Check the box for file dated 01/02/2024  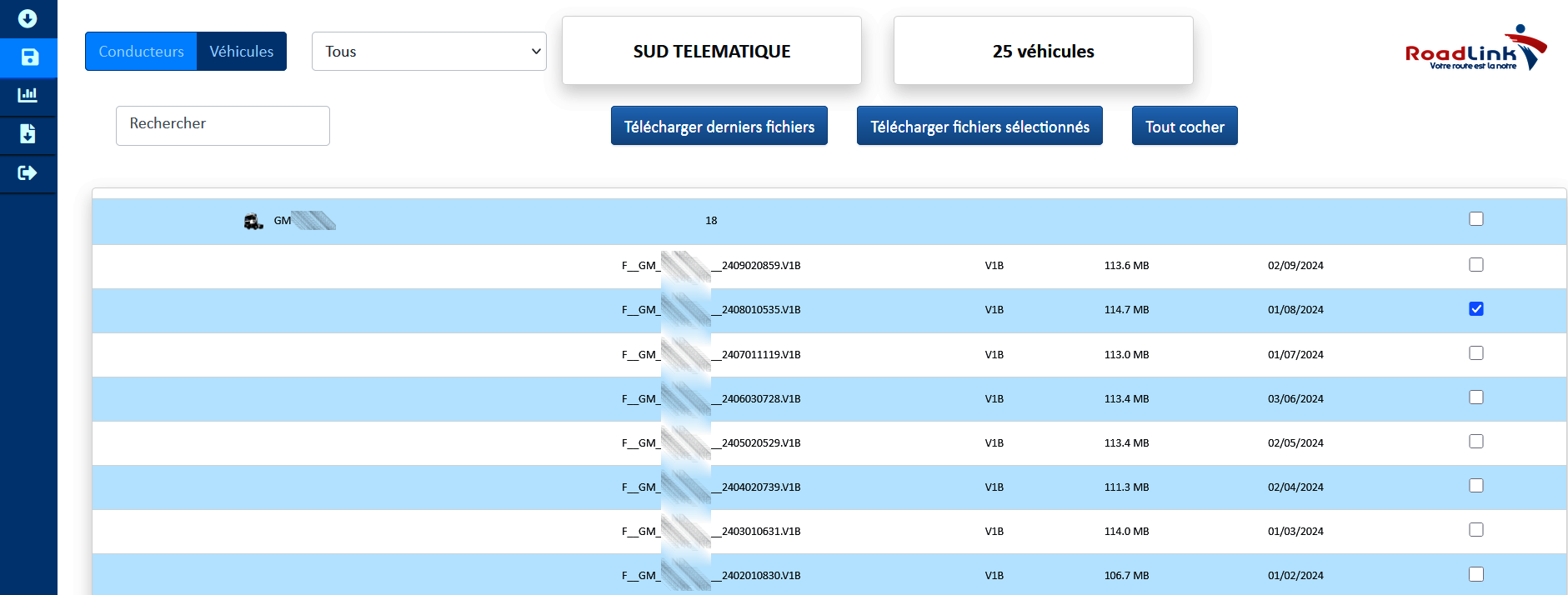pos(1476,574)
